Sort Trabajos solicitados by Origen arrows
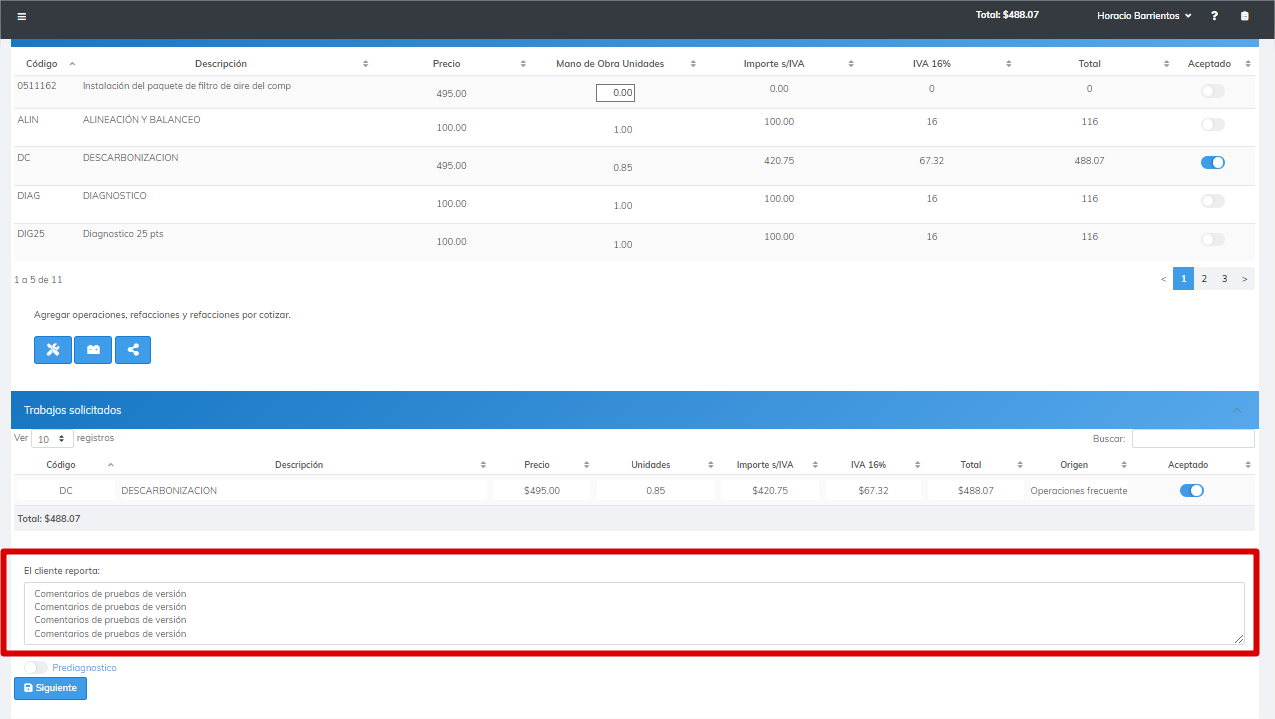1275x719 pixels. click(1124, 465)
